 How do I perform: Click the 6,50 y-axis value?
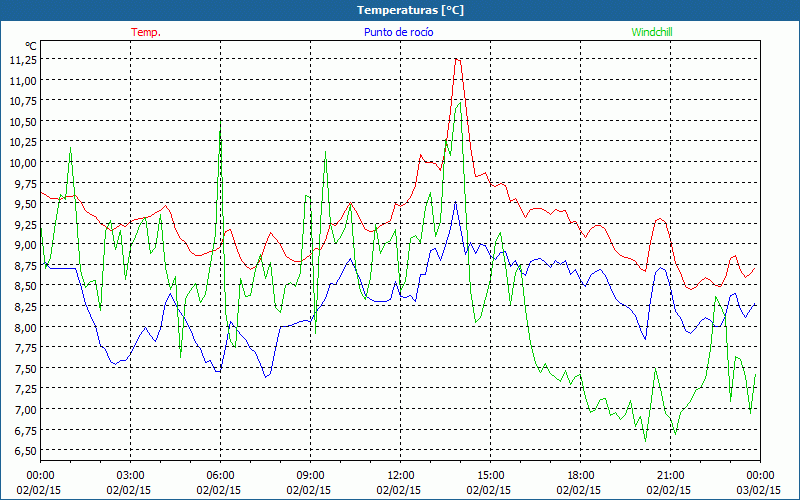click(26, 451)
